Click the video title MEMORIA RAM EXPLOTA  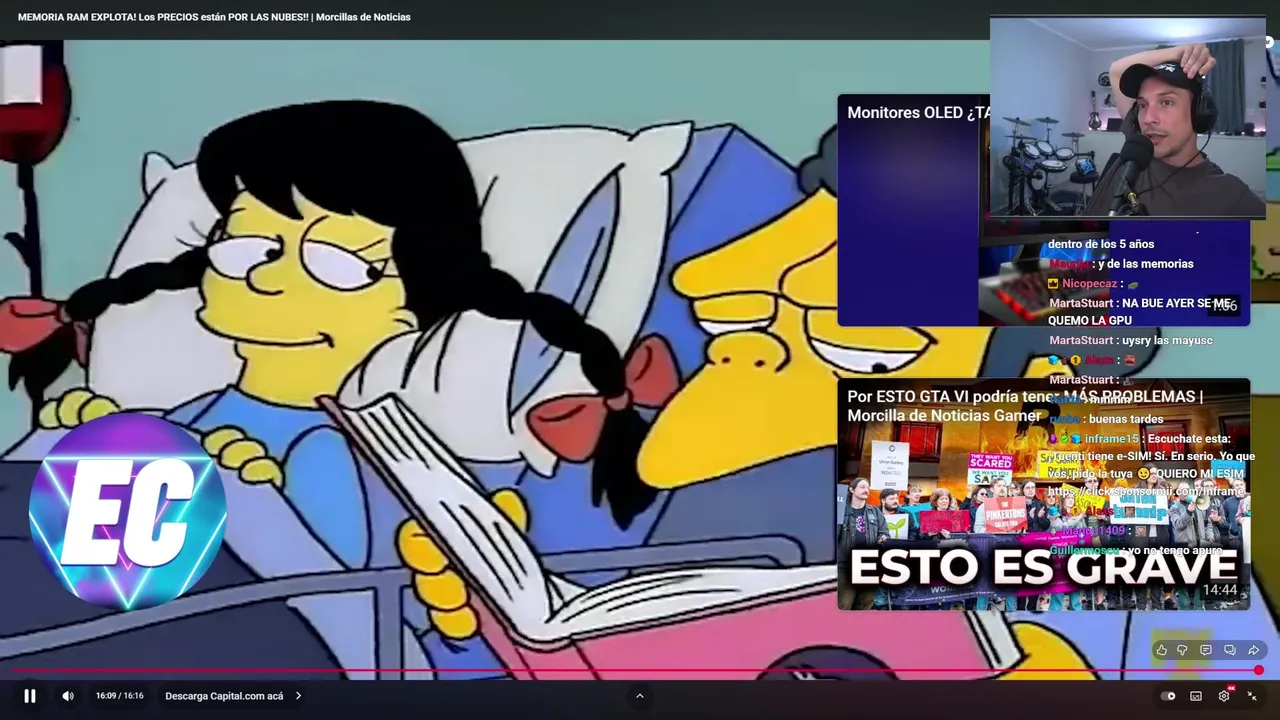[214, 17]
